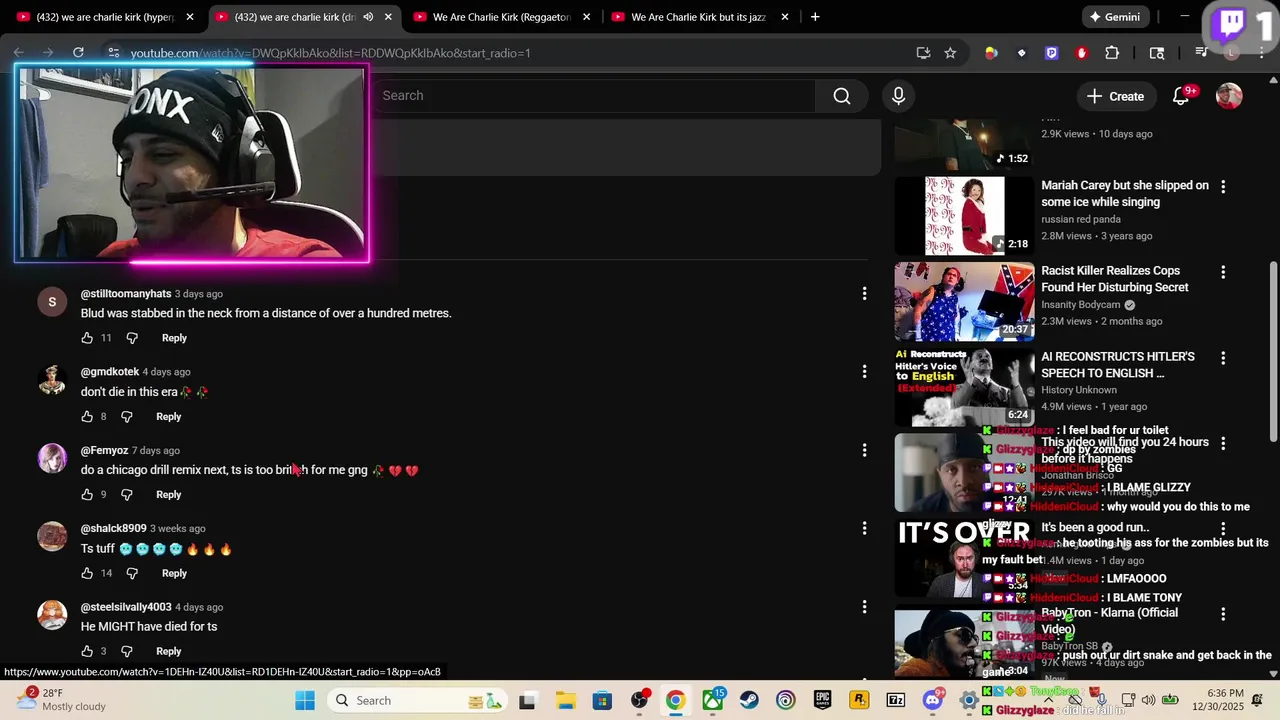Open more options for AI Reconstructs Hitler video
The height and width of the screenshot is (720, 1280).
[x=1223, y=358]
